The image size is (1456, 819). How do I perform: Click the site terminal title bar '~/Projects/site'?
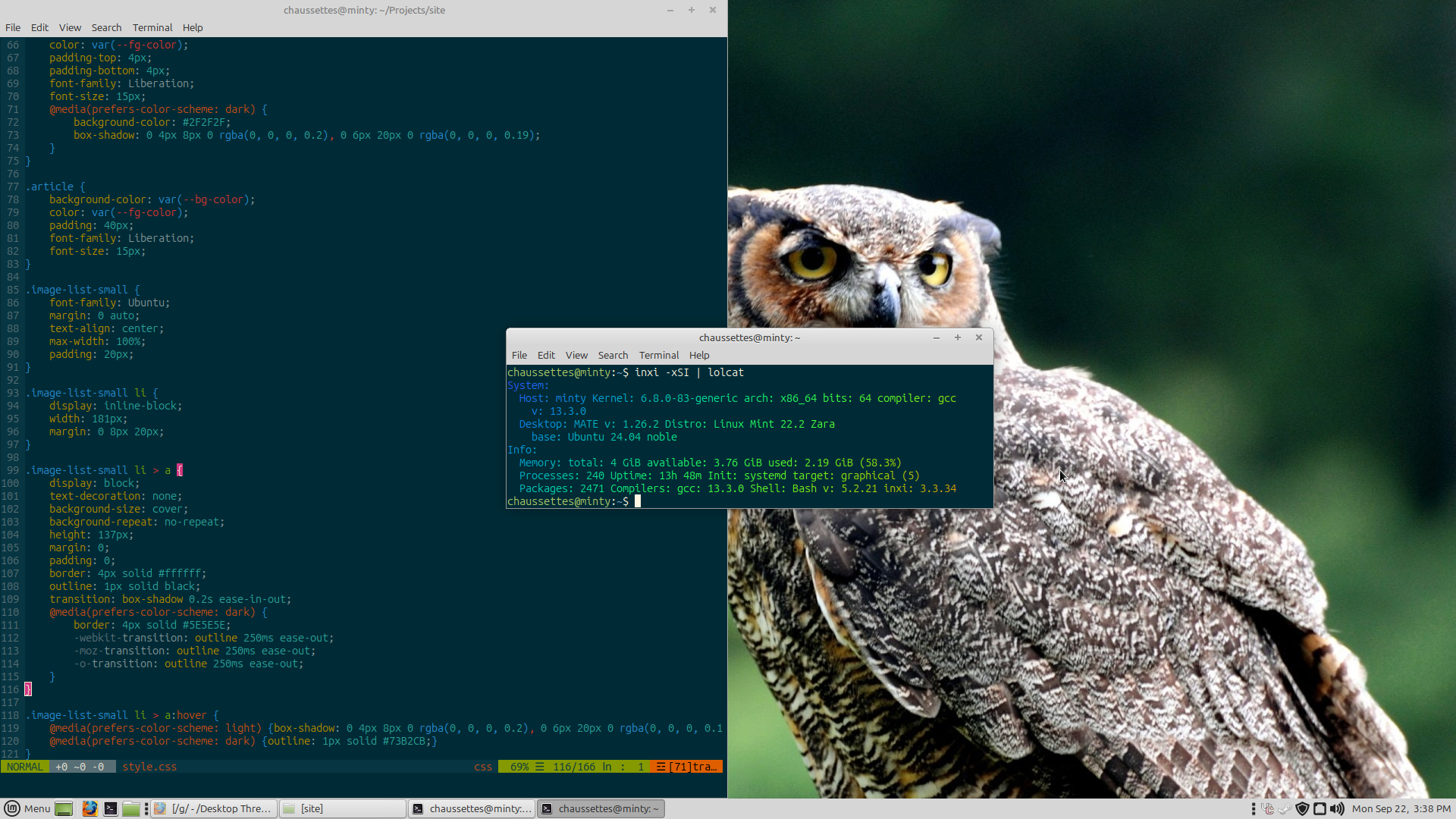pyautogui.click(x=364, y=10)
